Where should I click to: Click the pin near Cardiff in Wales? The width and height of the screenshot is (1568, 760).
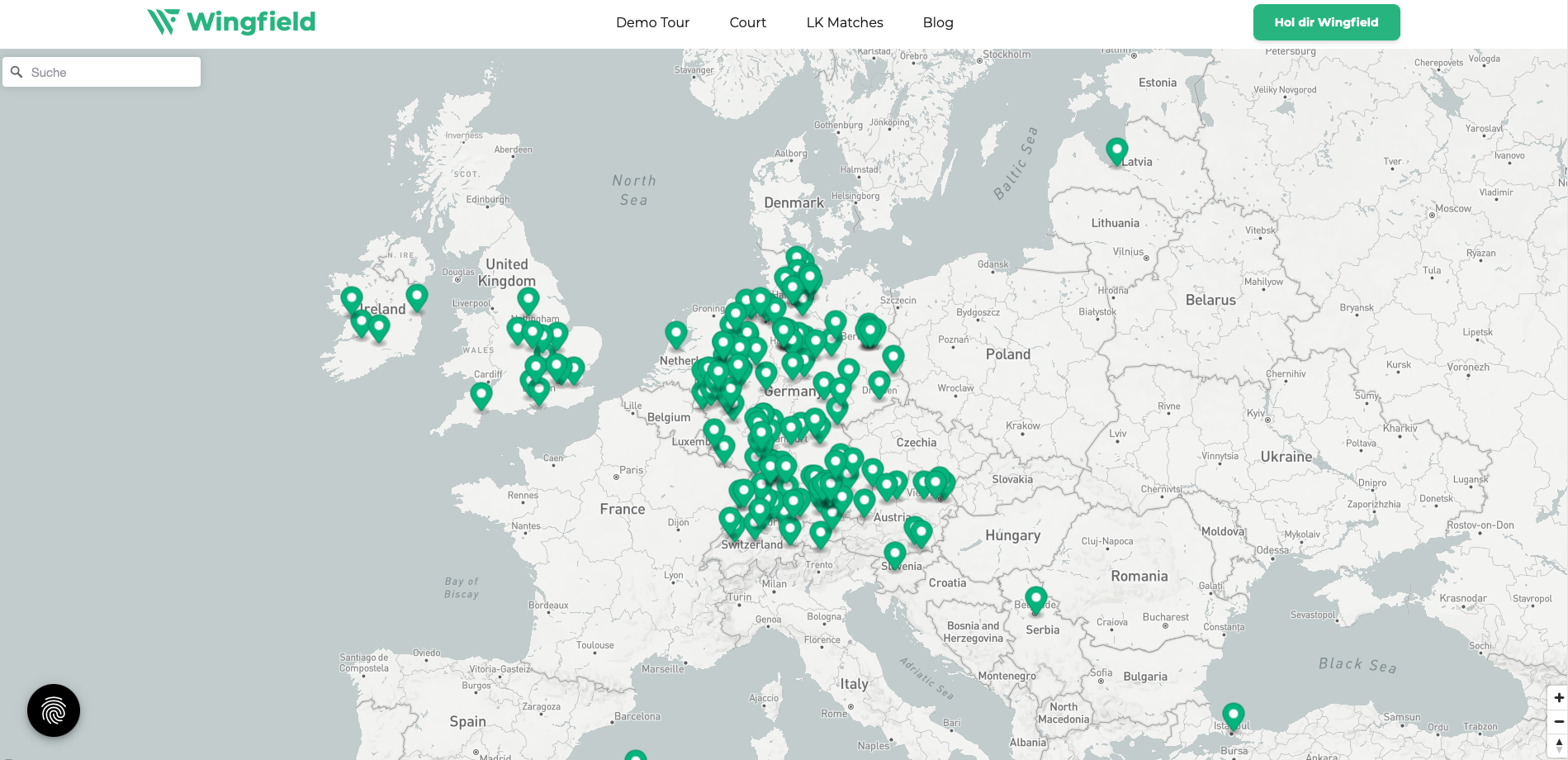[481, 395]
